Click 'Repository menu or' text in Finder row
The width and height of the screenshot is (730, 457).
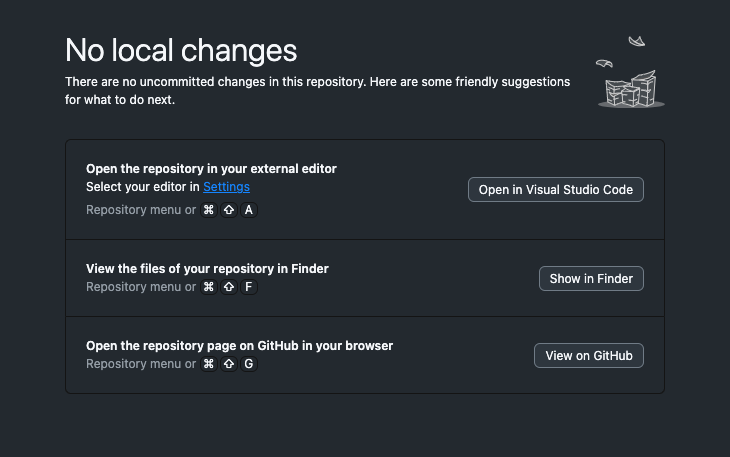click(140, 287)
